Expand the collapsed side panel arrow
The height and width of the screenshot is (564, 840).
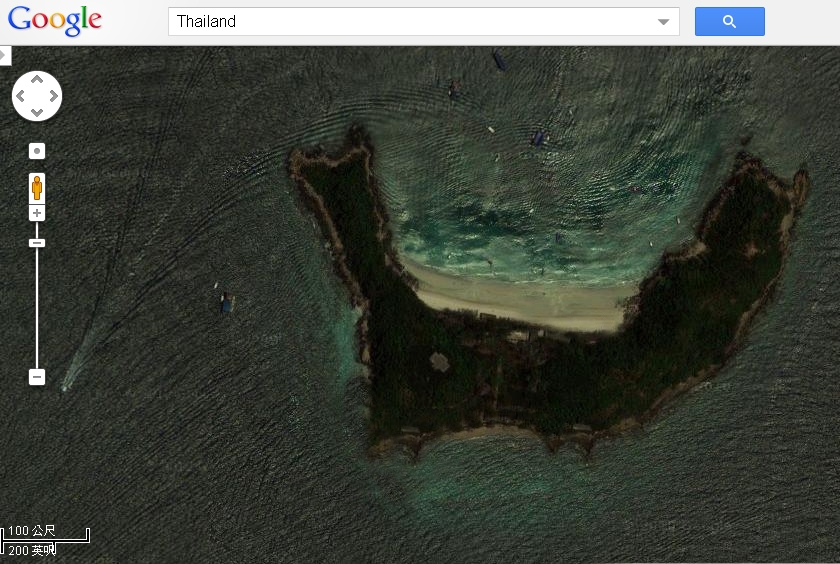tap(5, 56)
